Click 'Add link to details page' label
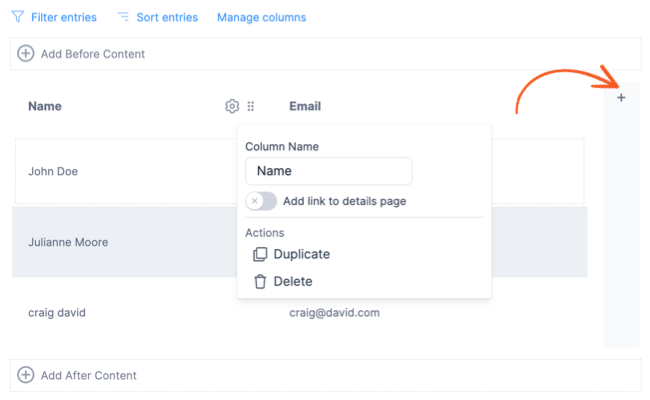Viewport: 650px width, 400px height. pyautogui.click(x=344, y=201)
